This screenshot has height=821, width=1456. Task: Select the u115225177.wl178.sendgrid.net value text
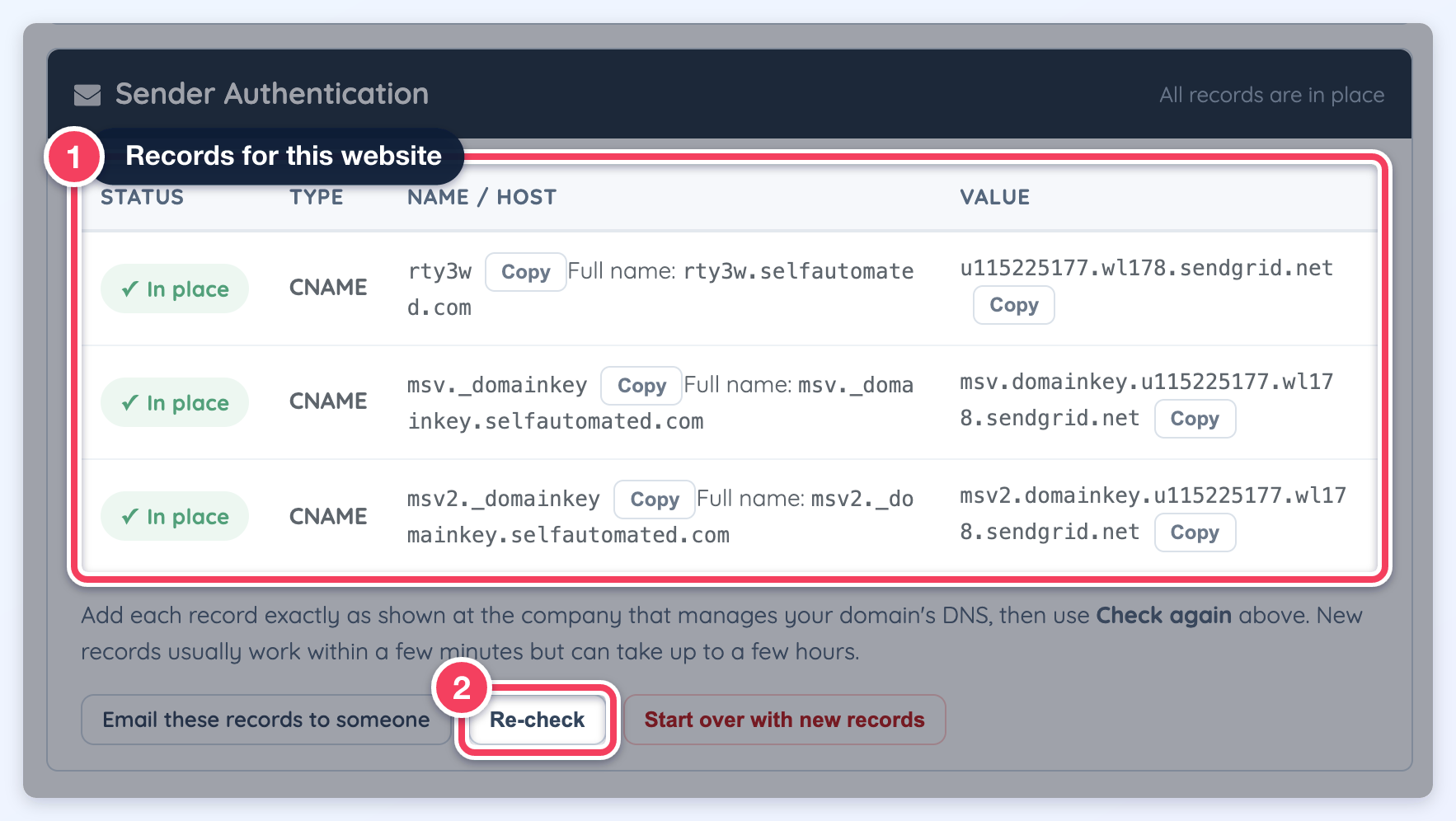tap(1146, 268)
